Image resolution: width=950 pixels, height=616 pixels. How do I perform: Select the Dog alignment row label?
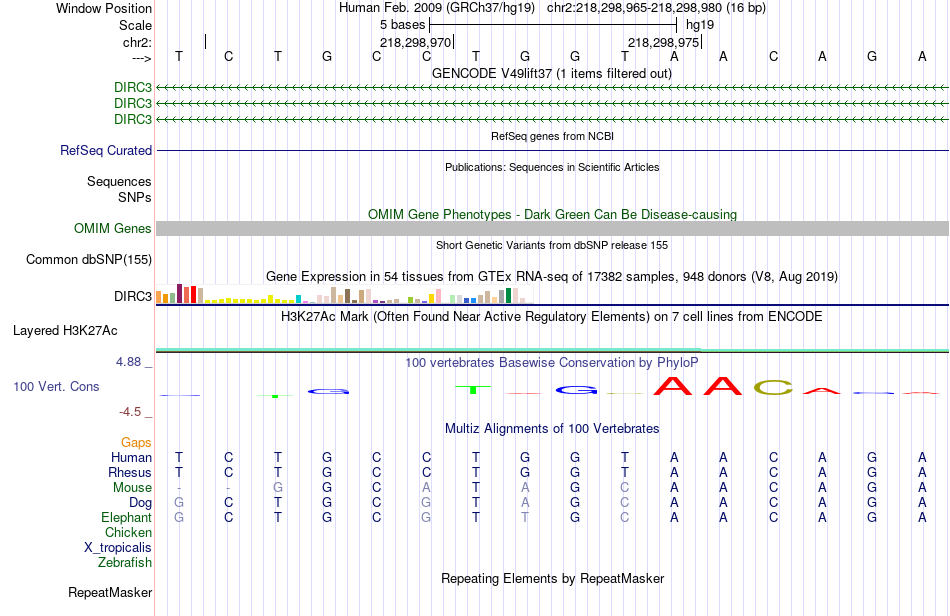pos(141,503)
